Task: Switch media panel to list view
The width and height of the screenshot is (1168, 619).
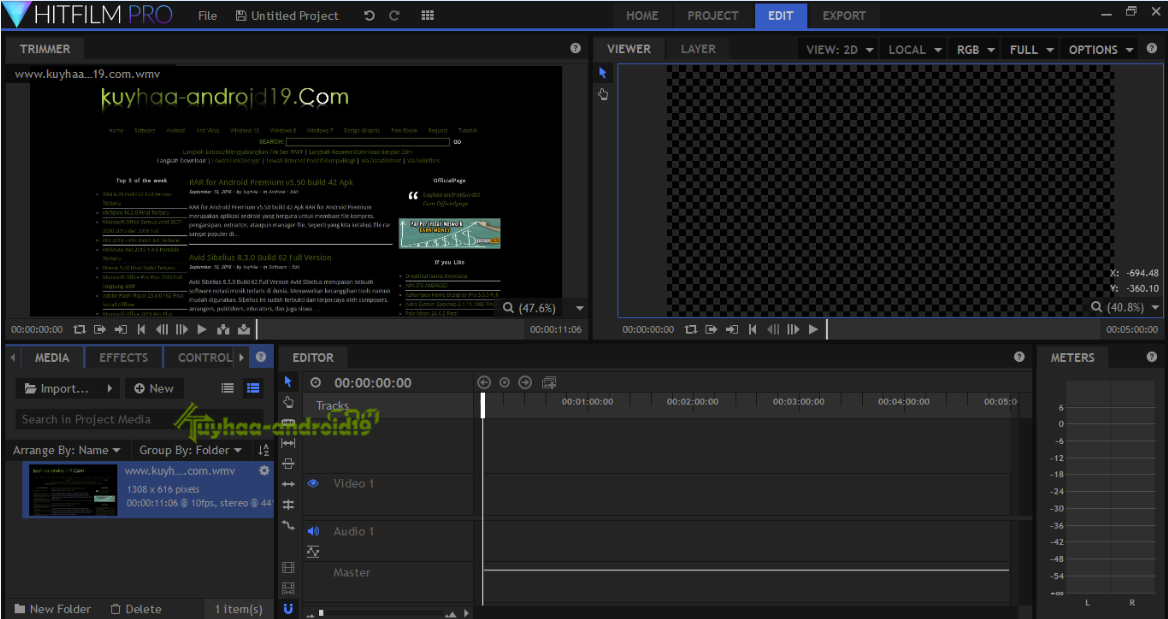Action: 228,388
